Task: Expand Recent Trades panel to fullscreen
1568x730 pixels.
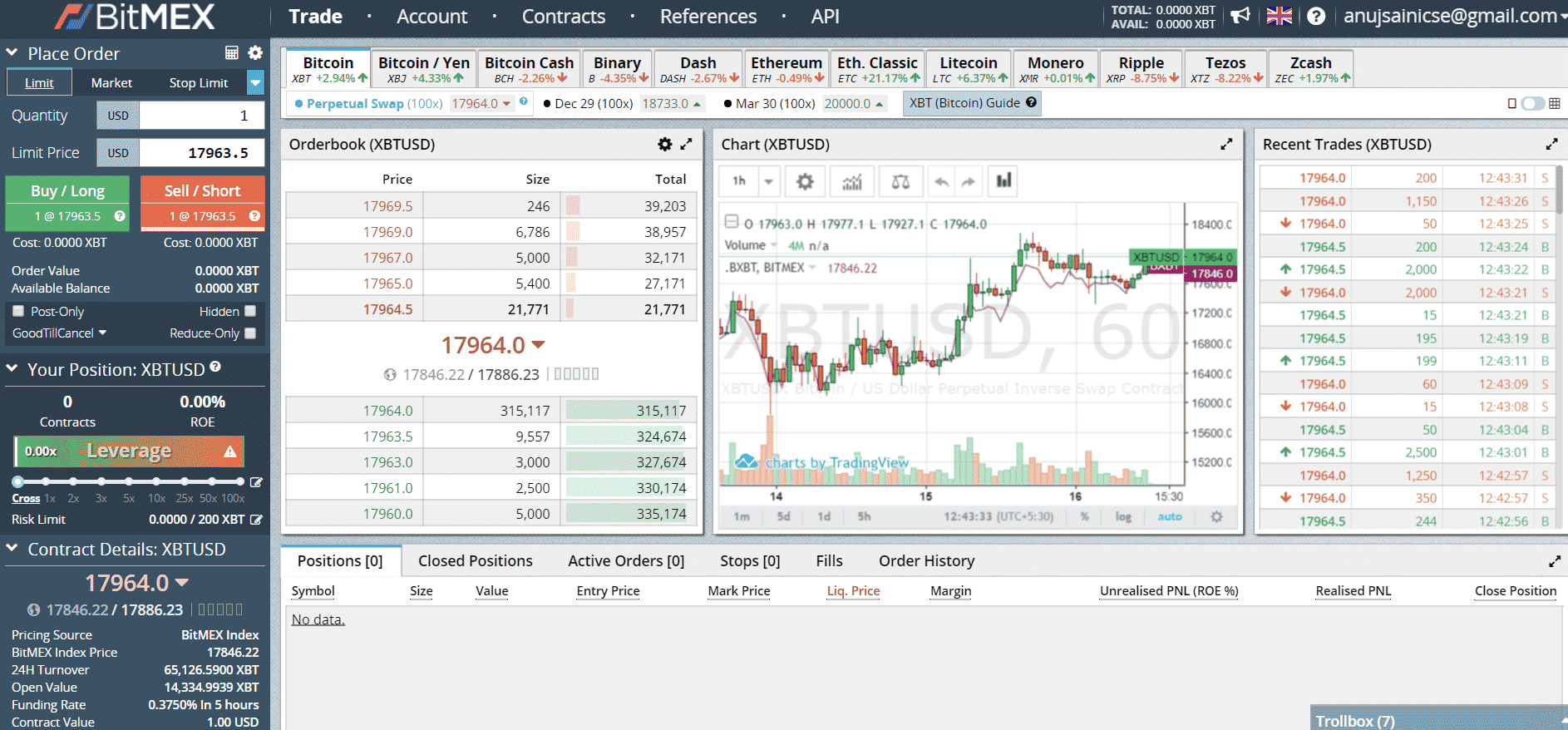Action: click(1551, 144)
